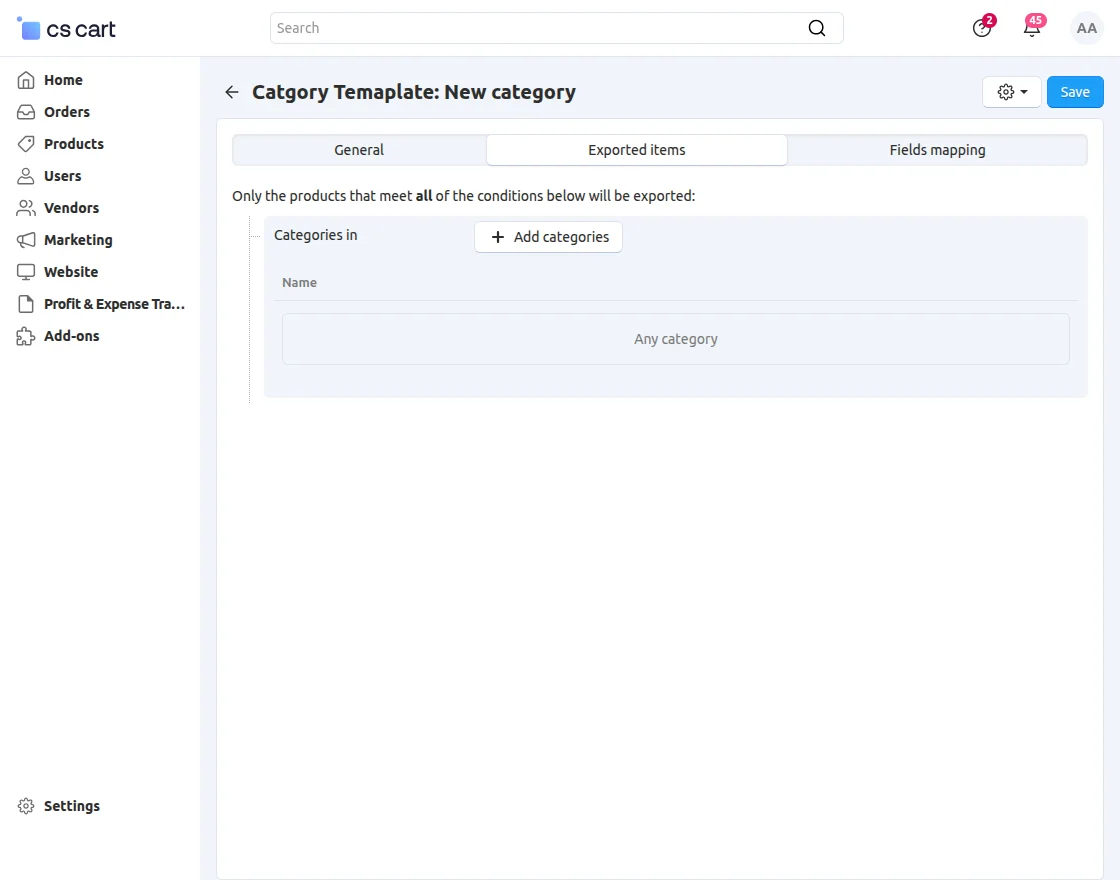
Task: Click the cs-cart logo
Action: 65,28
